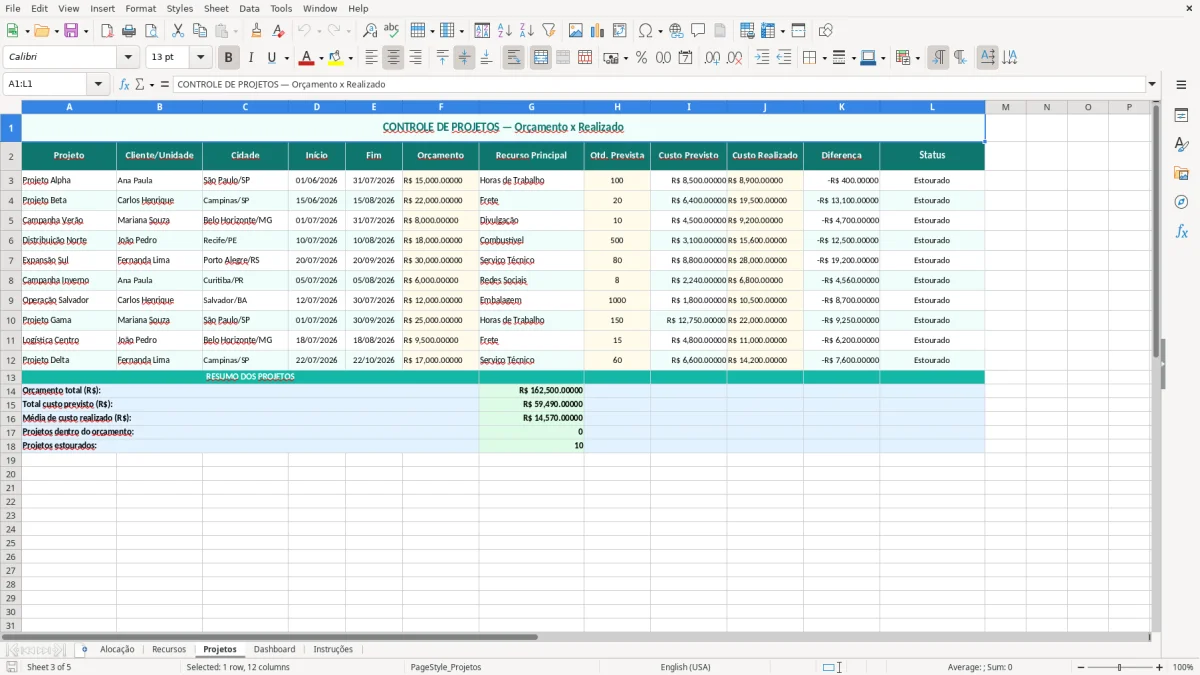Switch to the Alocação sheet tab

tap(117, 650)
